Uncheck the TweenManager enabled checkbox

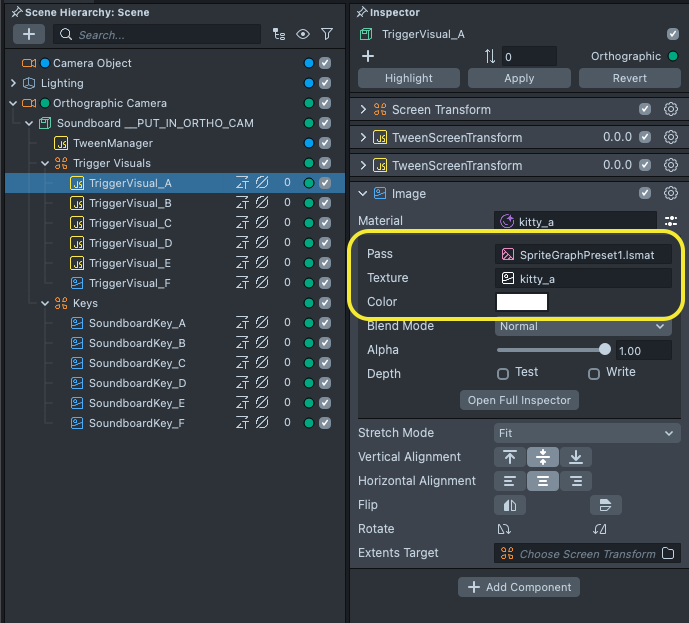point(325,143)
